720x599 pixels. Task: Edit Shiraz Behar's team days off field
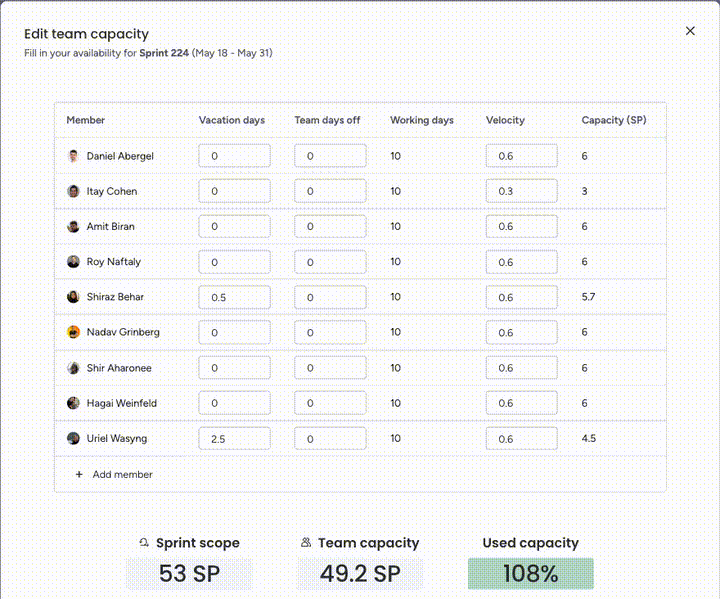coord(330,297)
